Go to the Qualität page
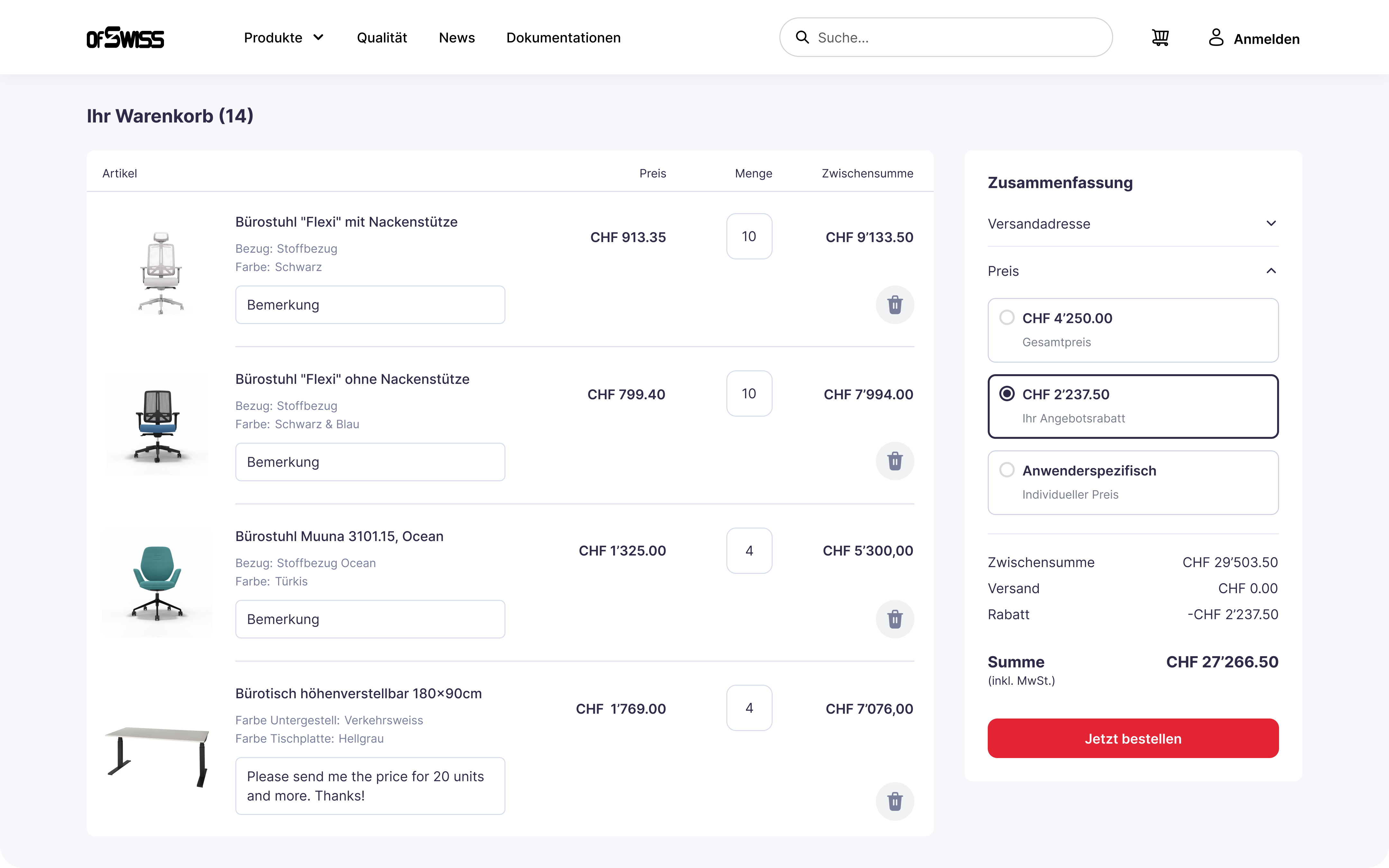1389x868 pixels. pyautogui.click(x=382, y=38)
